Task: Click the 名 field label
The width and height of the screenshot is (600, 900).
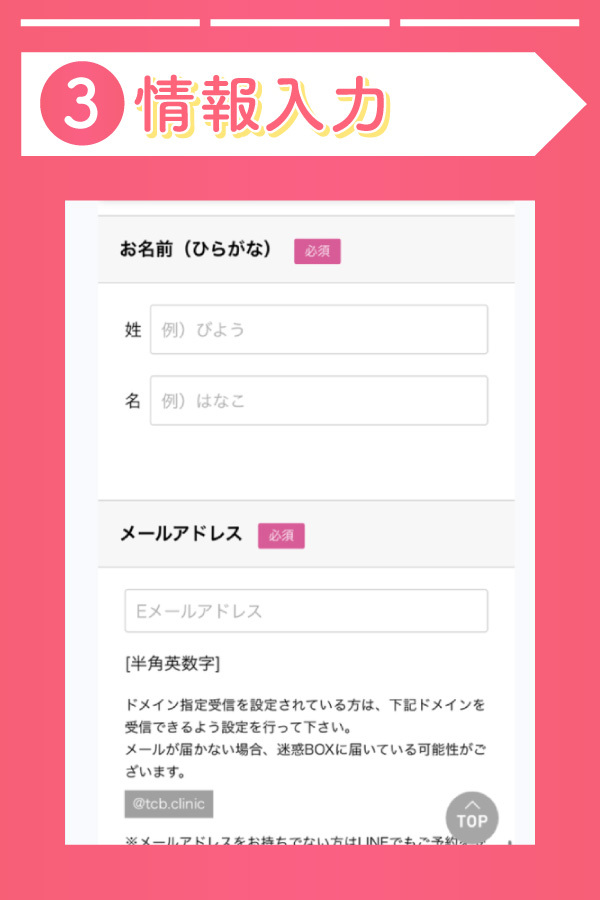Action: 133,401
